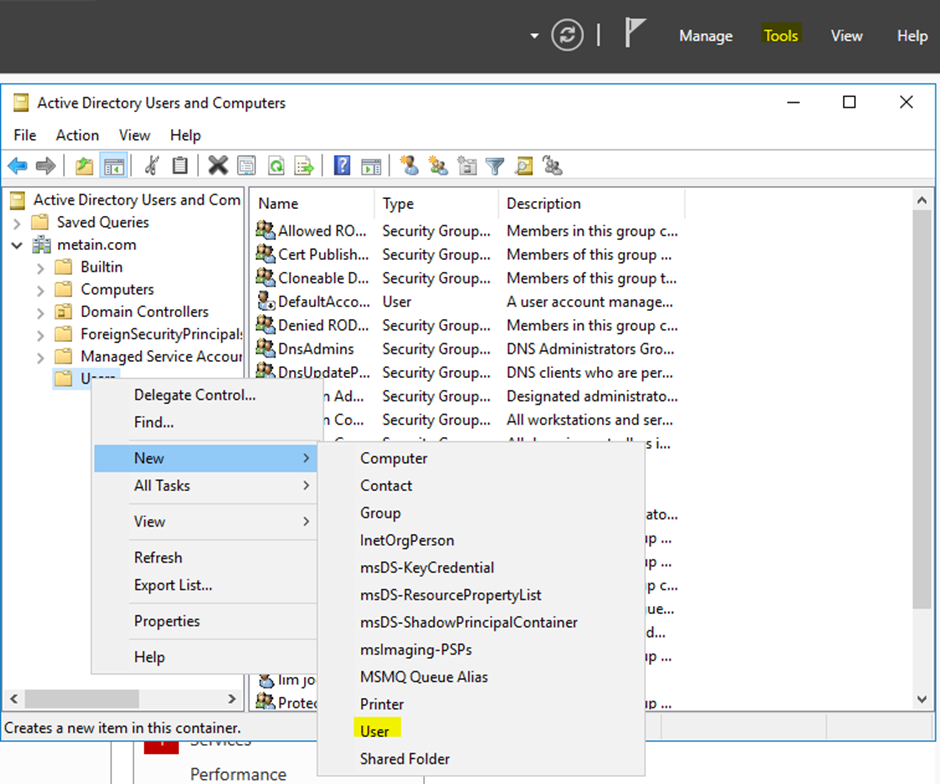Click the Up one level folder icon

(84, 165)
